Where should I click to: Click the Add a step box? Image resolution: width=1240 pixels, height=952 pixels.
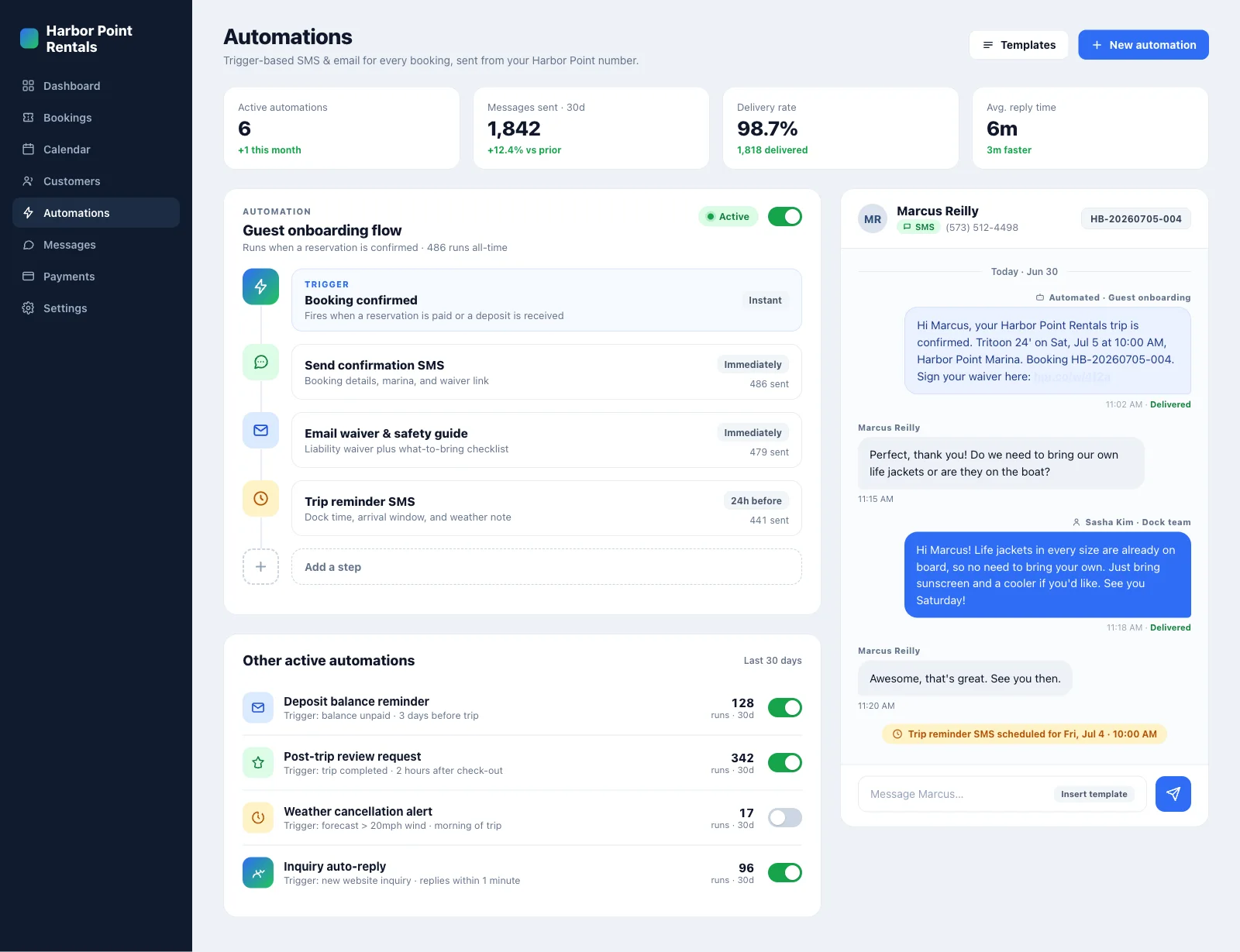click(546, 566)
